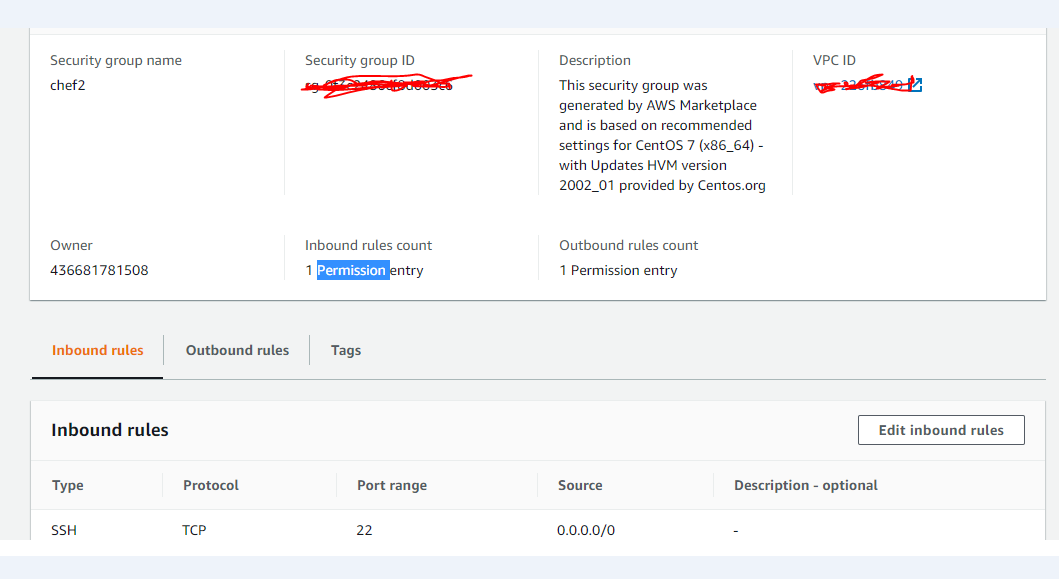Select the Port range column header

(x=391, y=485)
